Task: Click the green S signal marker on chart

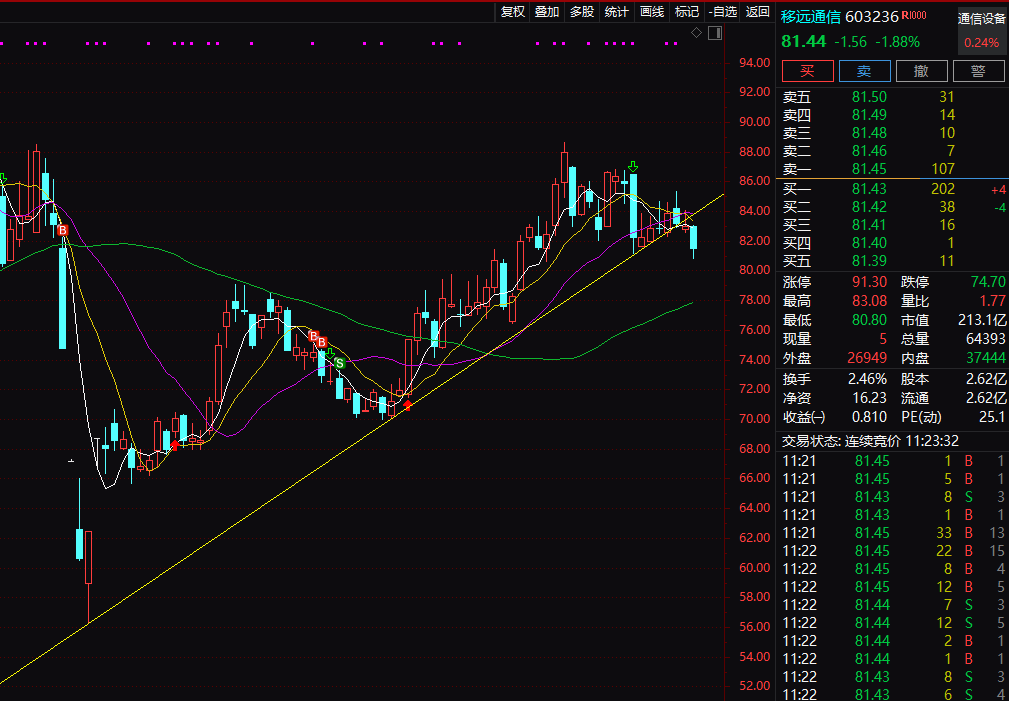Action: pos(339,362)
